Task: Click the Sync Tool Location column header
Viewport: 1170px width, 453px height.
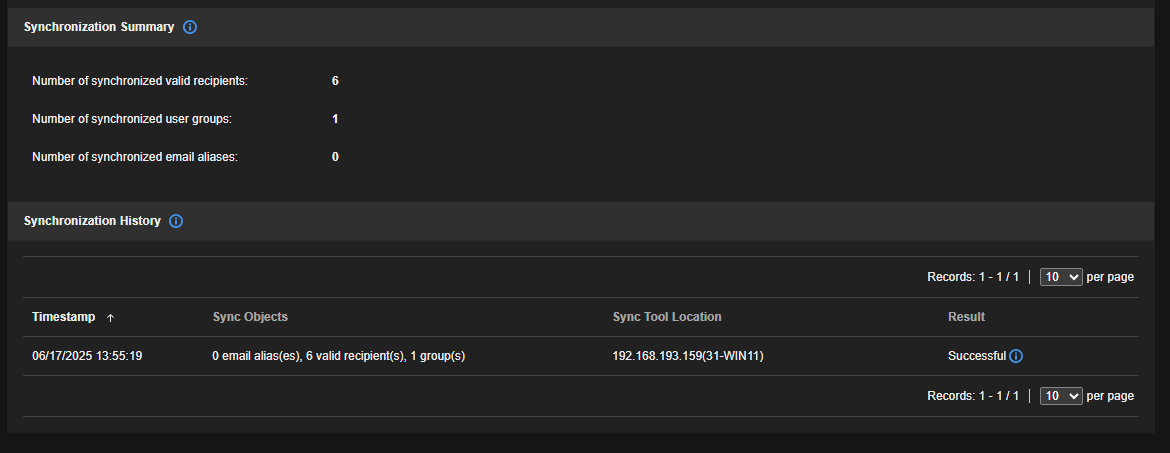Action: [x=667, y=317]
